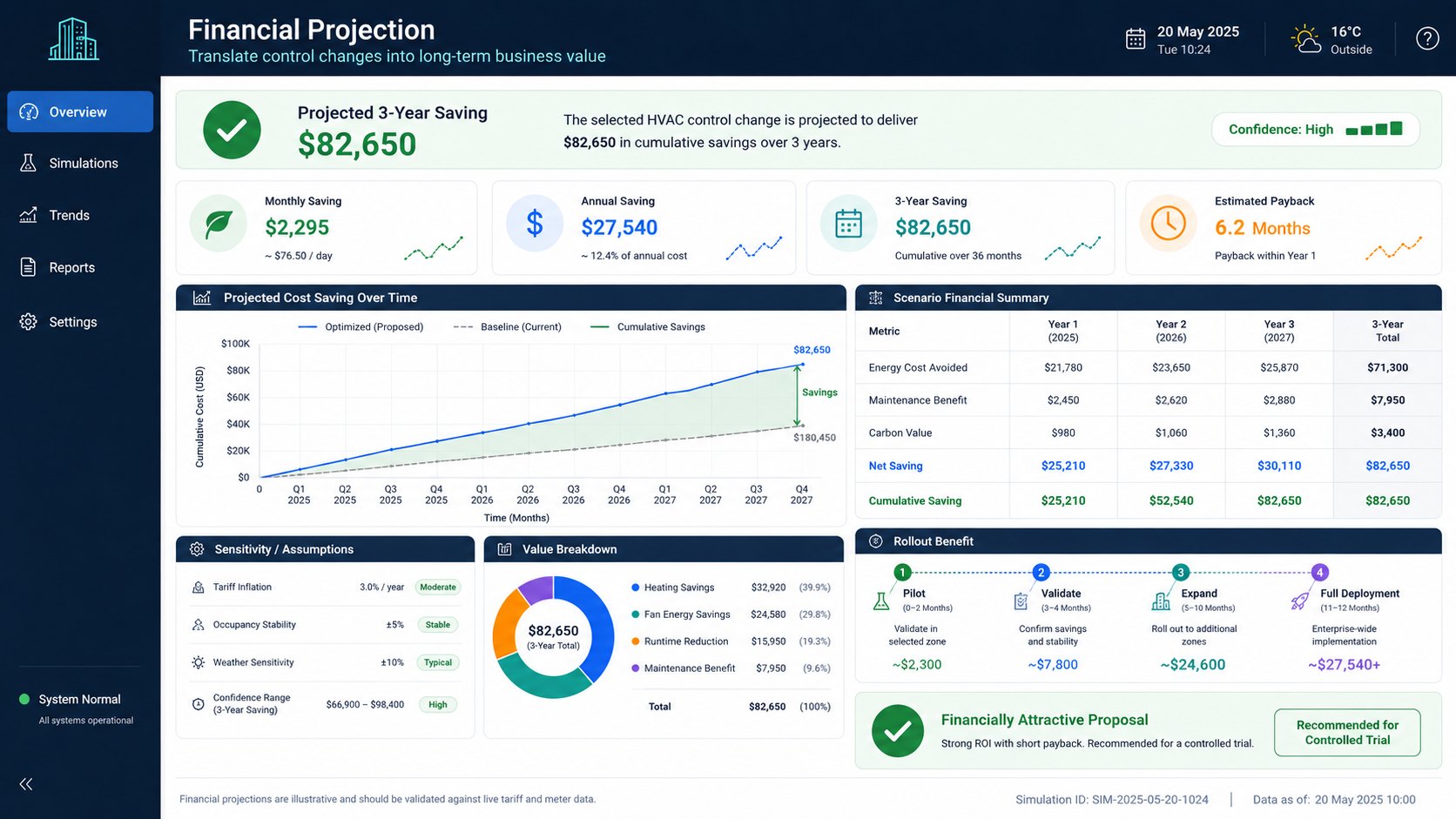Click the Annual Saving dollar icon
Viewport: 1456px width, 819px height.
[x=535, y=224]
